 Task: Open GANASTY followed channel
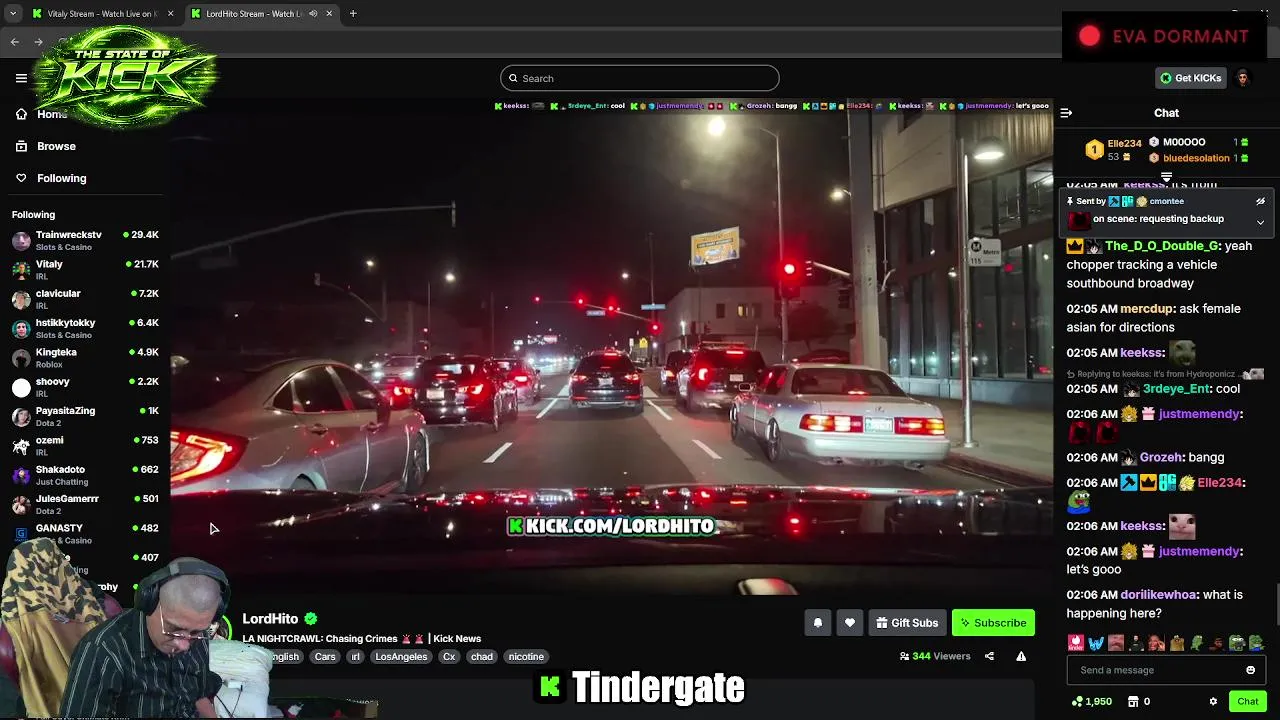[85, 533]
